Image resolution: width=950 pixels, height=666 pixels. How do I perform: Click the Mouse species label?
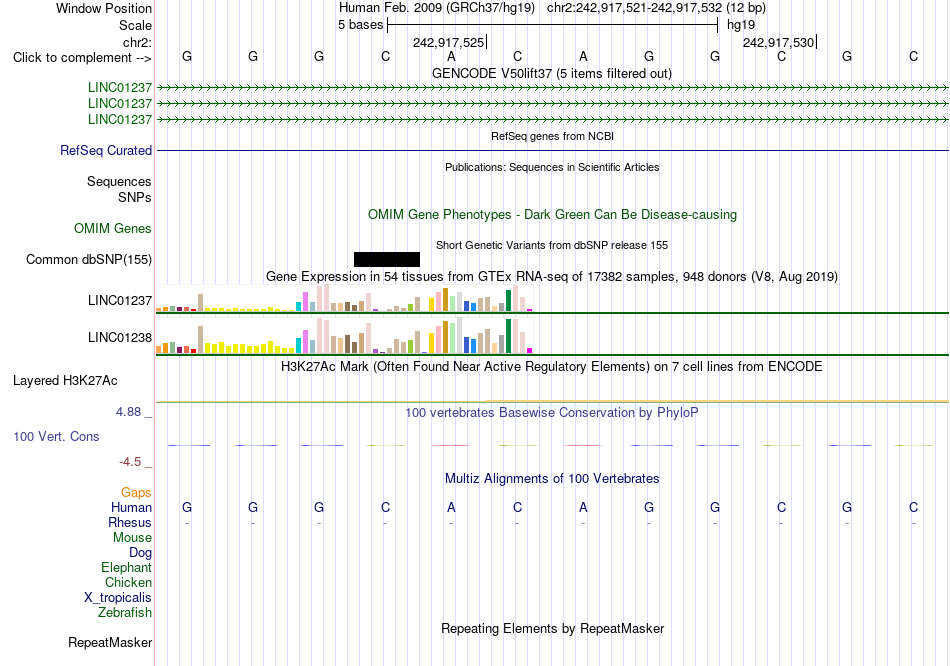point(133,538)
